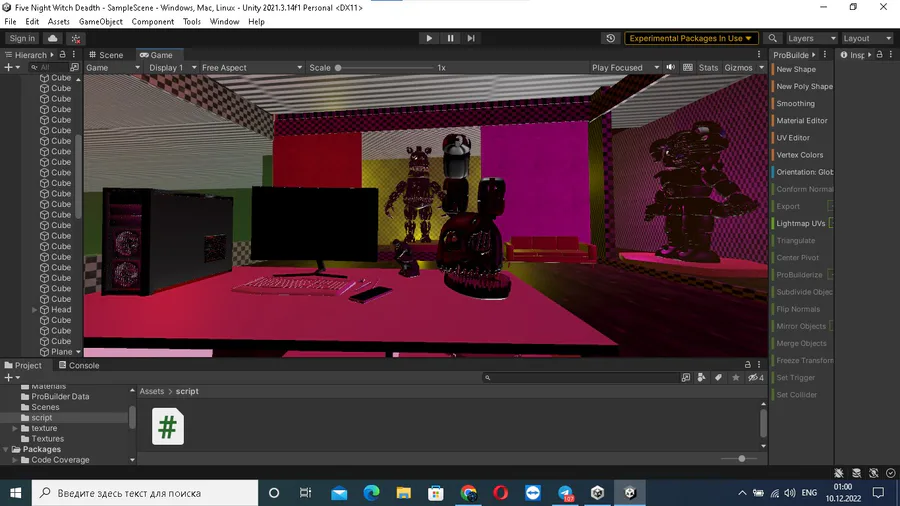Open the Tools menu
This screenshot has width=900, height=506.
coord(192,22)
